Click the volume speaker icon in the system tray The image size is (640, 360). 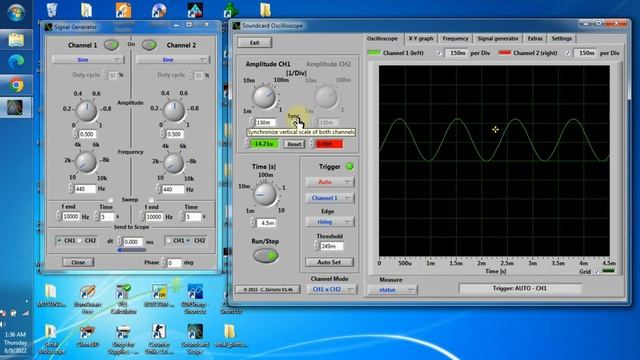[3, 324]
